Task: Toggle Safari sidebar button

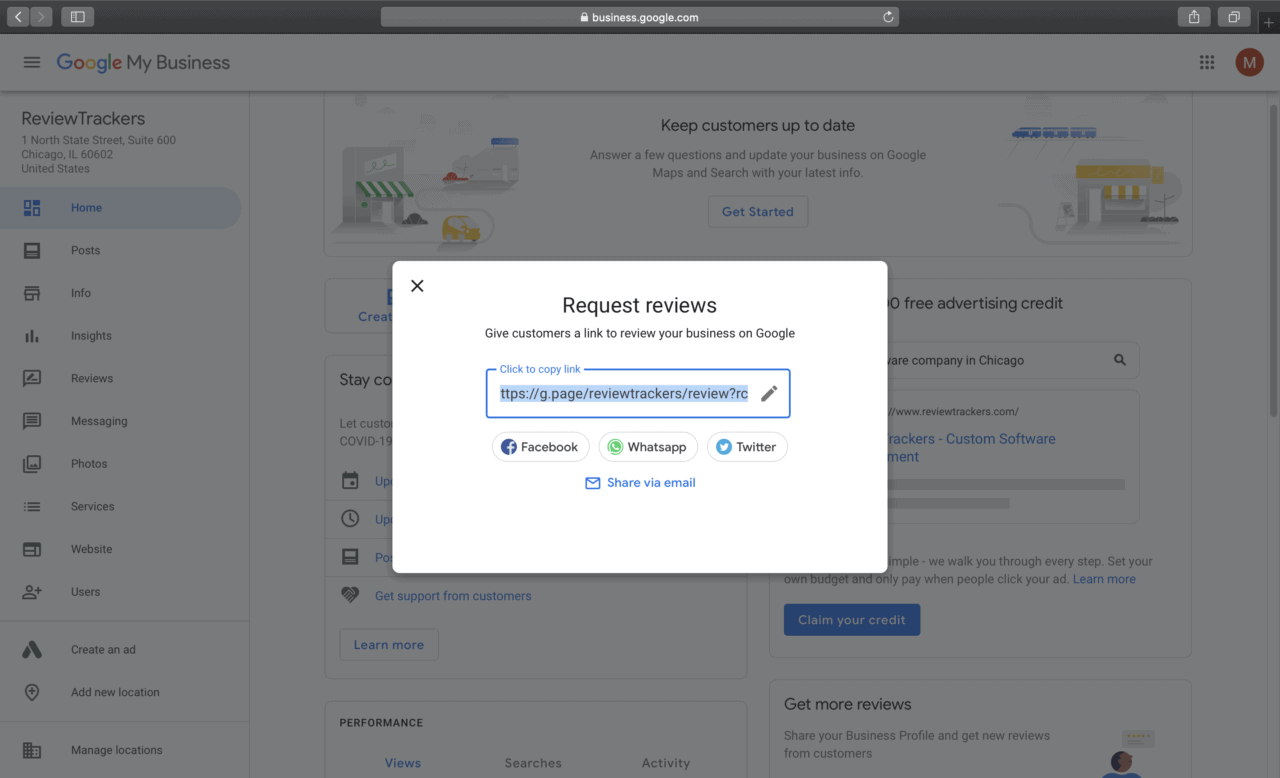Action: [x=77, y=17]
